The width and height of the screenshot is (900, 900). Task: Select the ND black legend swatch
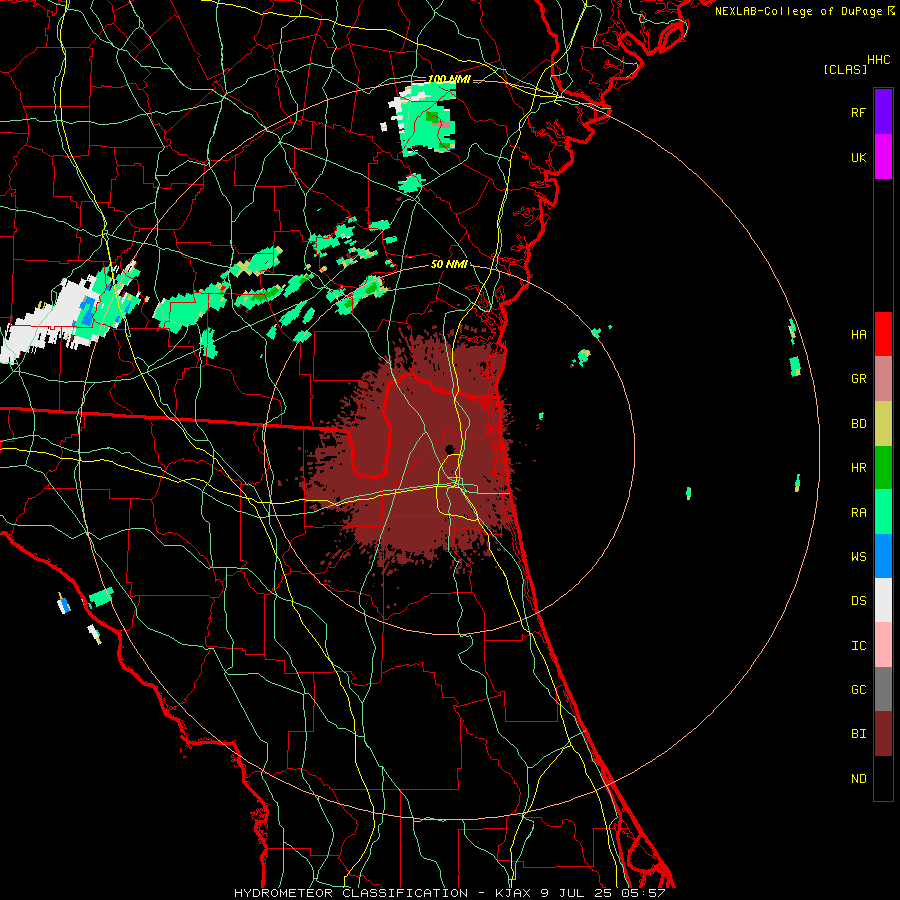[x=883, y=778]
